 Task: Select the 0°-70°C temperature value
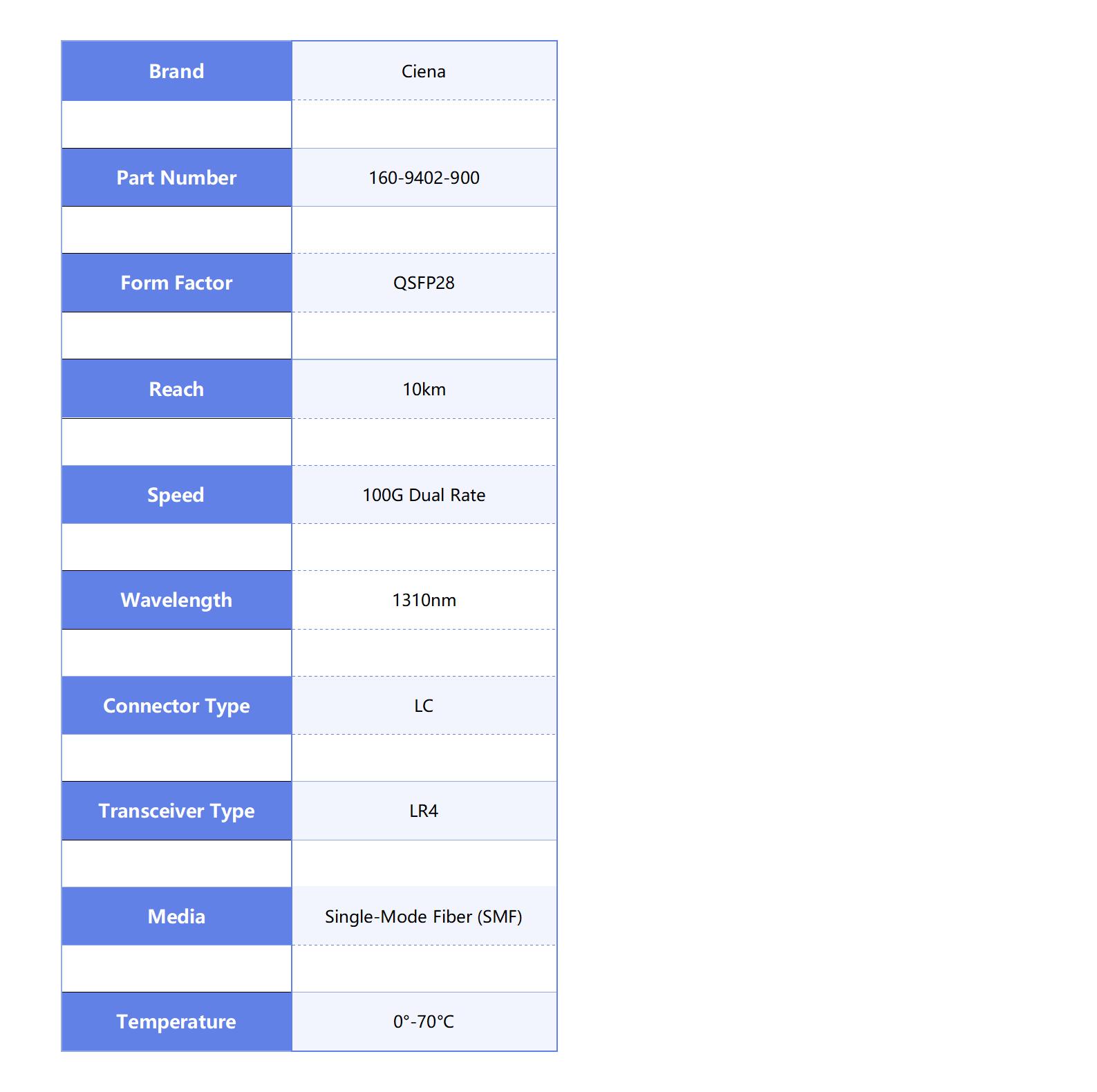tap(424, 1022)
